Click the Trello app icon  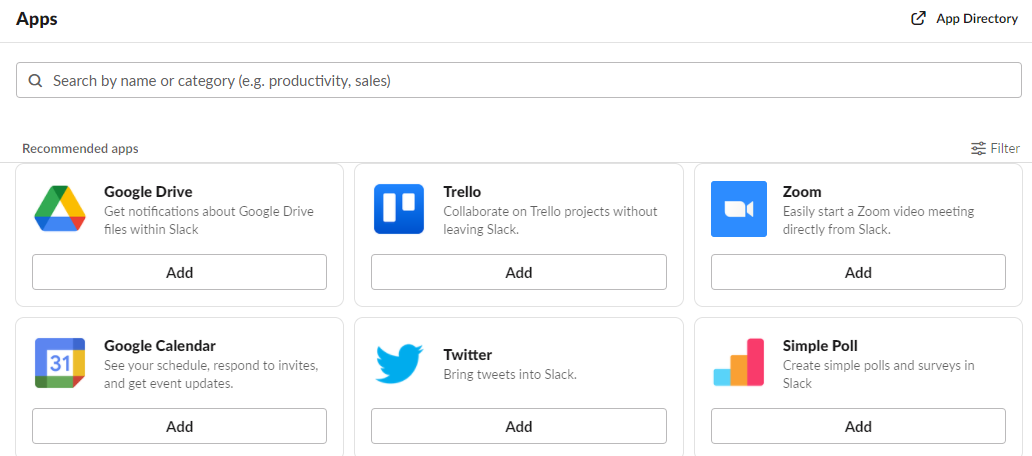click(x=399, y=209)
